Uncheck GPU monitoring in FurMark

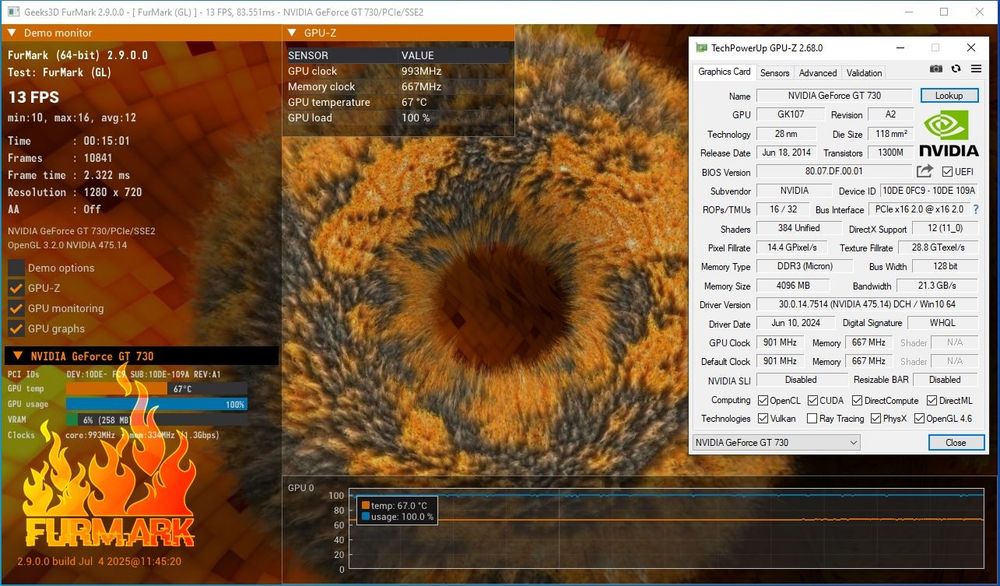coord(17,309)
